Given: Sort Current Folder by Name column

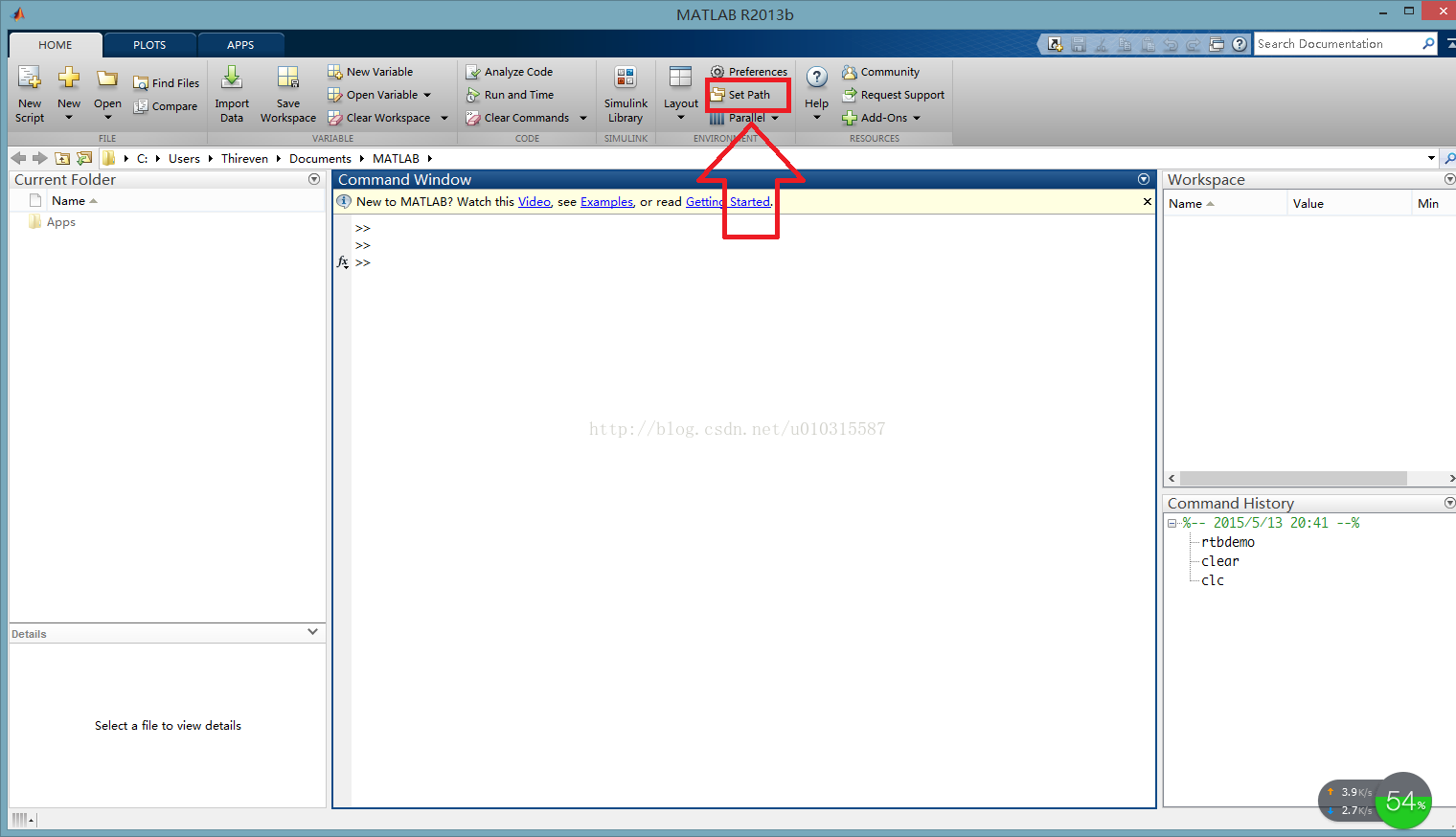Looking at the screenshot, I should click(68, 201).
